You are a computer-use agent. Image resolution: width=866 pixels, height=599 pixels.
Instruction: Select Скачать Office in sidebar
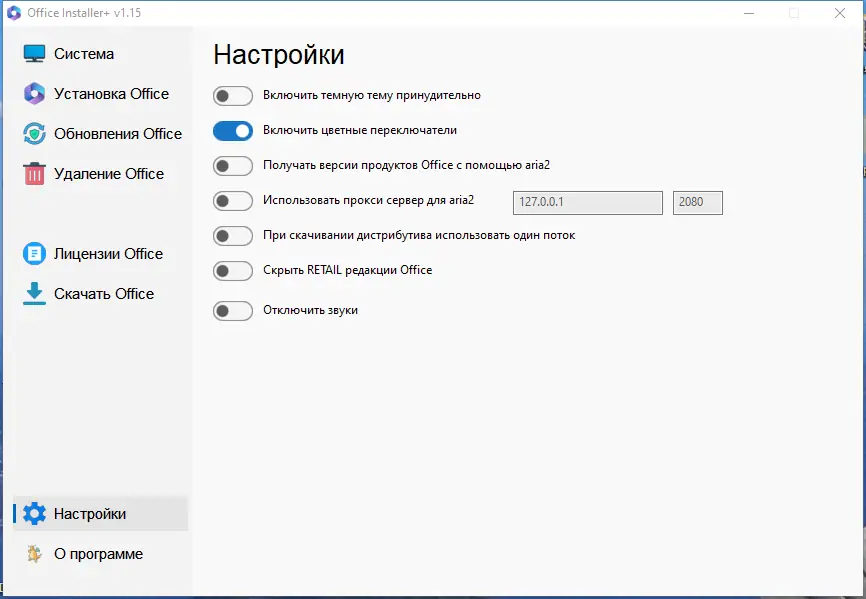tap(101, 294)
